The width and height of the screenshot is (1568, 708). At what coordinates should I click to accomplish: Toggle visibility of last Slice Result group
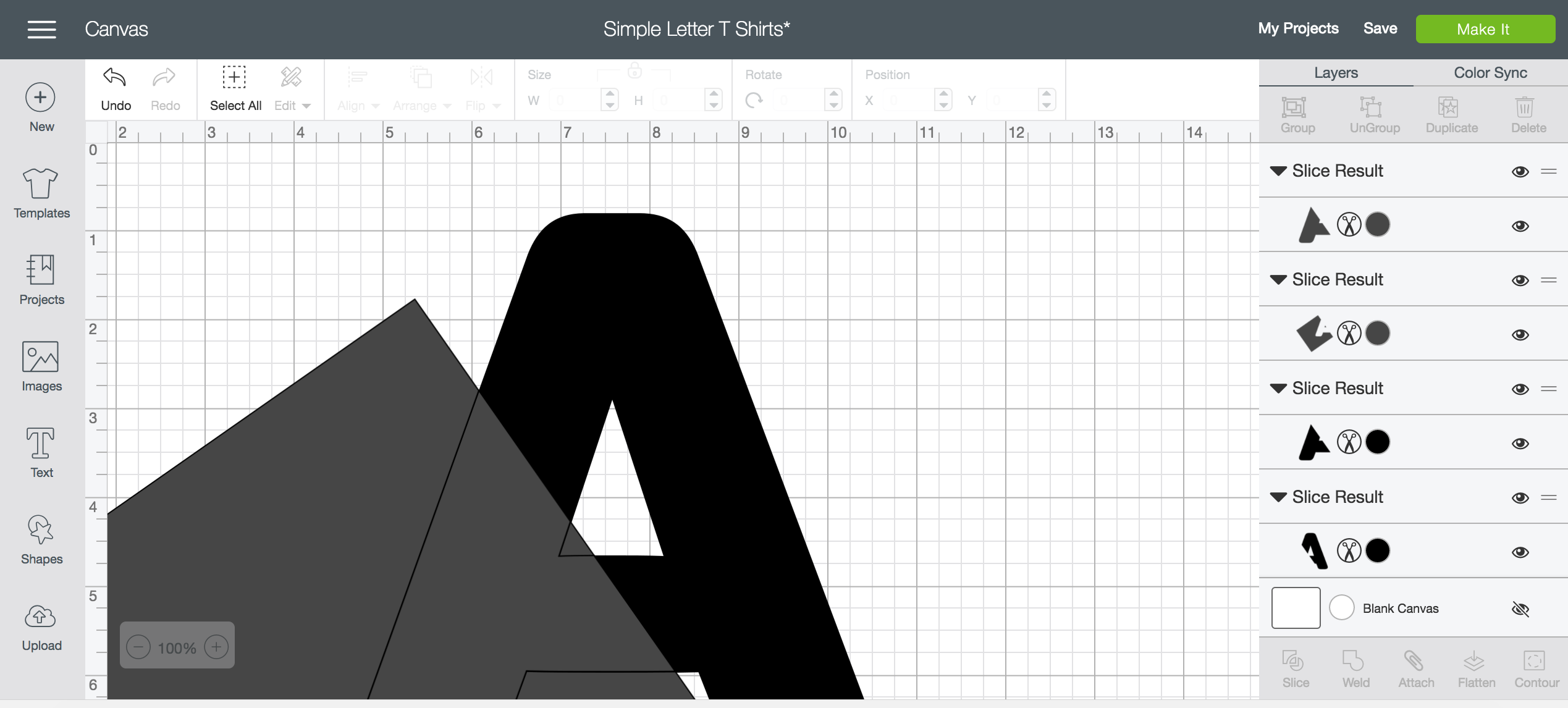(x=1520, y=498)
